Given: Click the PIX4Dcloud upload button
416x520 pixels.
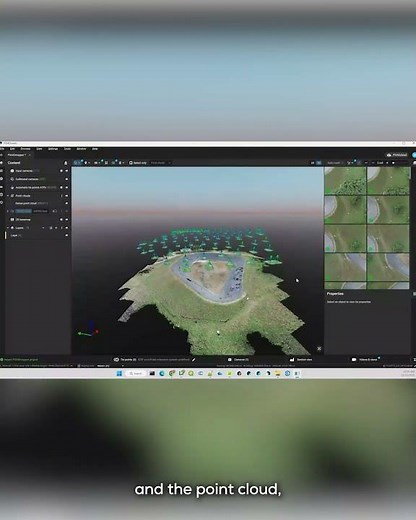Looking at the screenshot, I should [x=397, y=155].
